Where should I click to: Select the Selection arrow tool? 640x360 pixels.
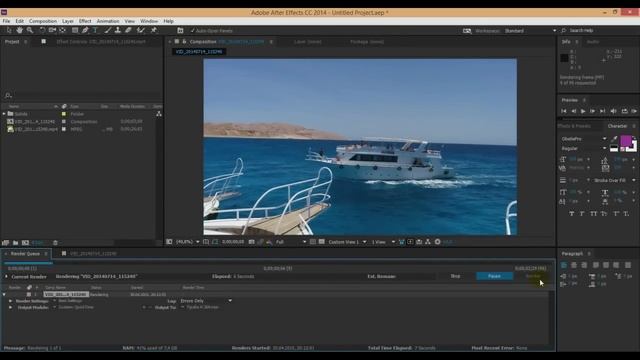click(x=9, y=30)
